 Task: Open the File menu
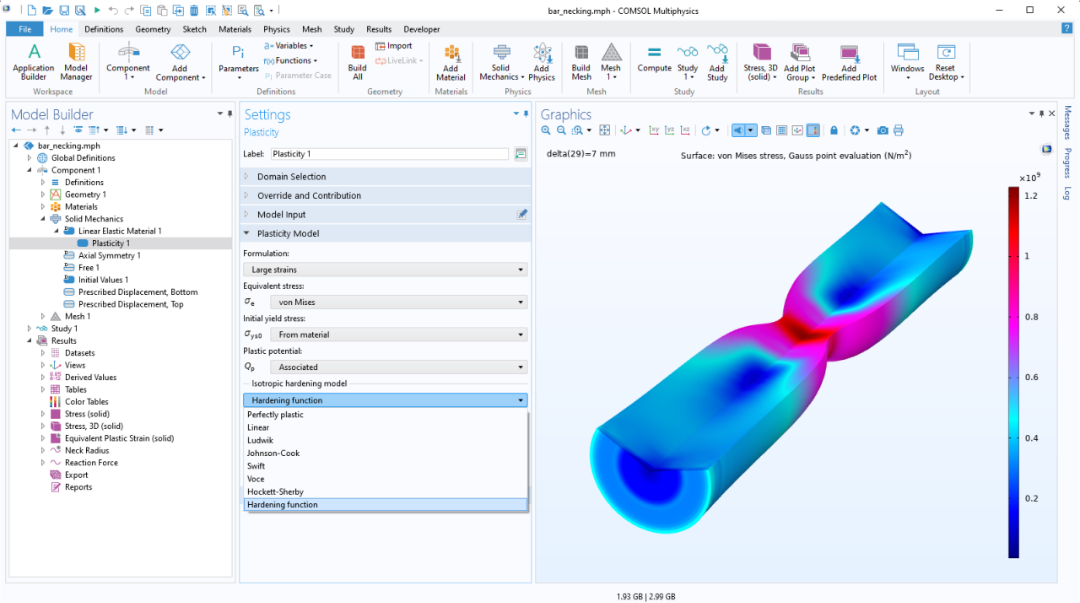pyautogui.click(x=25, y=29)
